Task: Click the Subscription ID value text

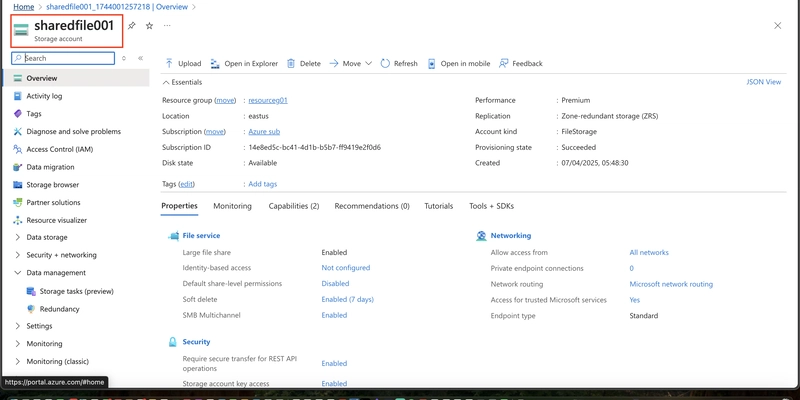Action: tap(315, 147)
